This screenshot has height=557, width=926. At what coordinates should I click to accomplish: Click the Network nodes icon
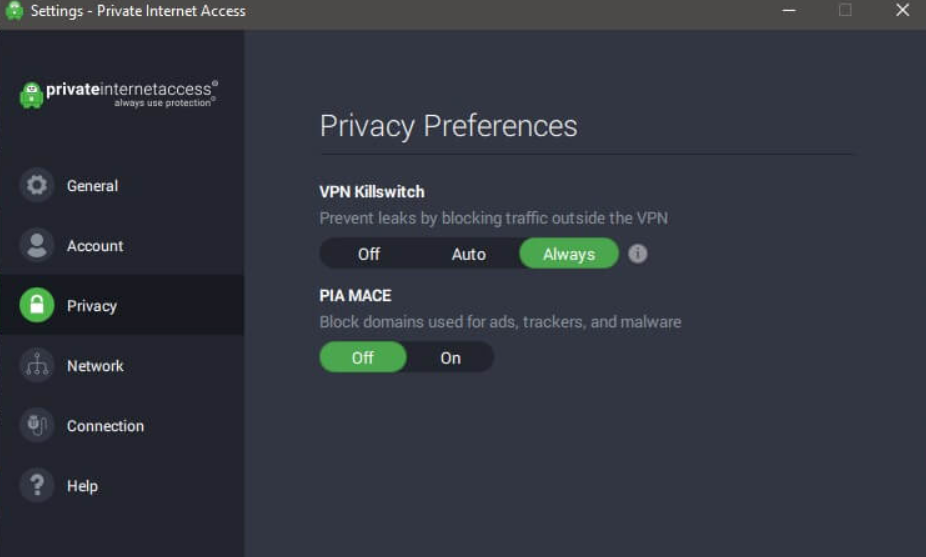coord(37,366)
